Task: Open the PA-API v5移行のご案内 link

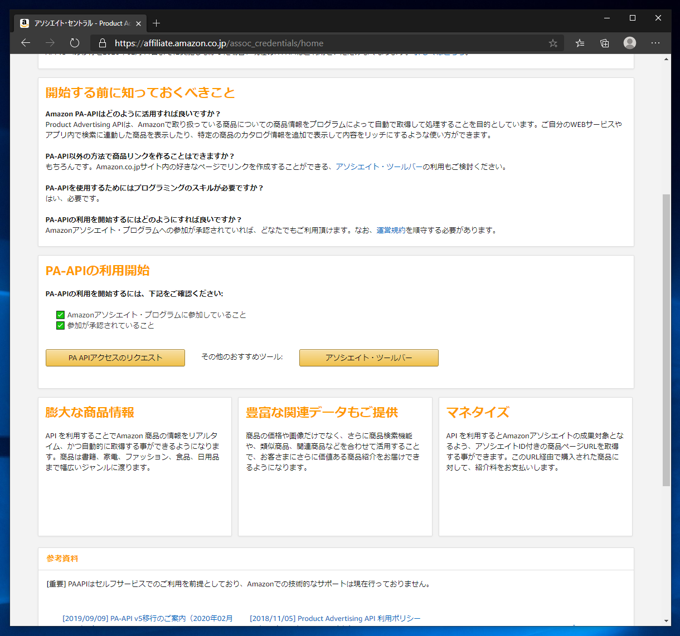Action: pos(147,618)
